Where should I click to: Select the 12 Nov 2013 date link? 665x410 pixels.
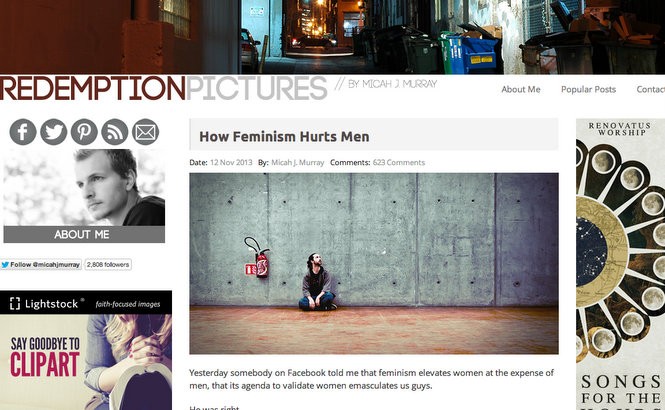pyautogui.click(x=231, y=162)
